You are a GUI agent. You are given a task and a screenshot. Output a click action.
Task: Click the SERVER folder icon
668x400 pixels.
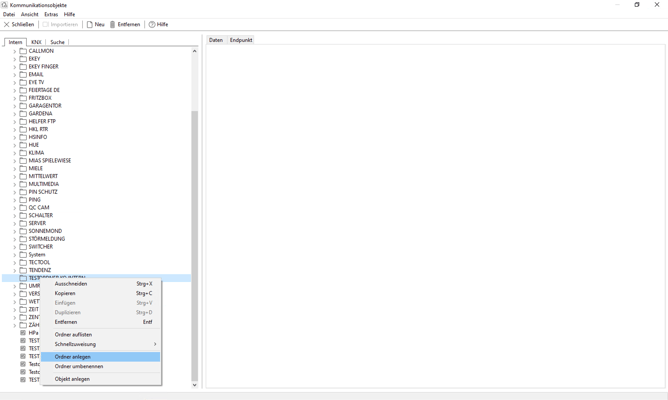coord(23,223)
